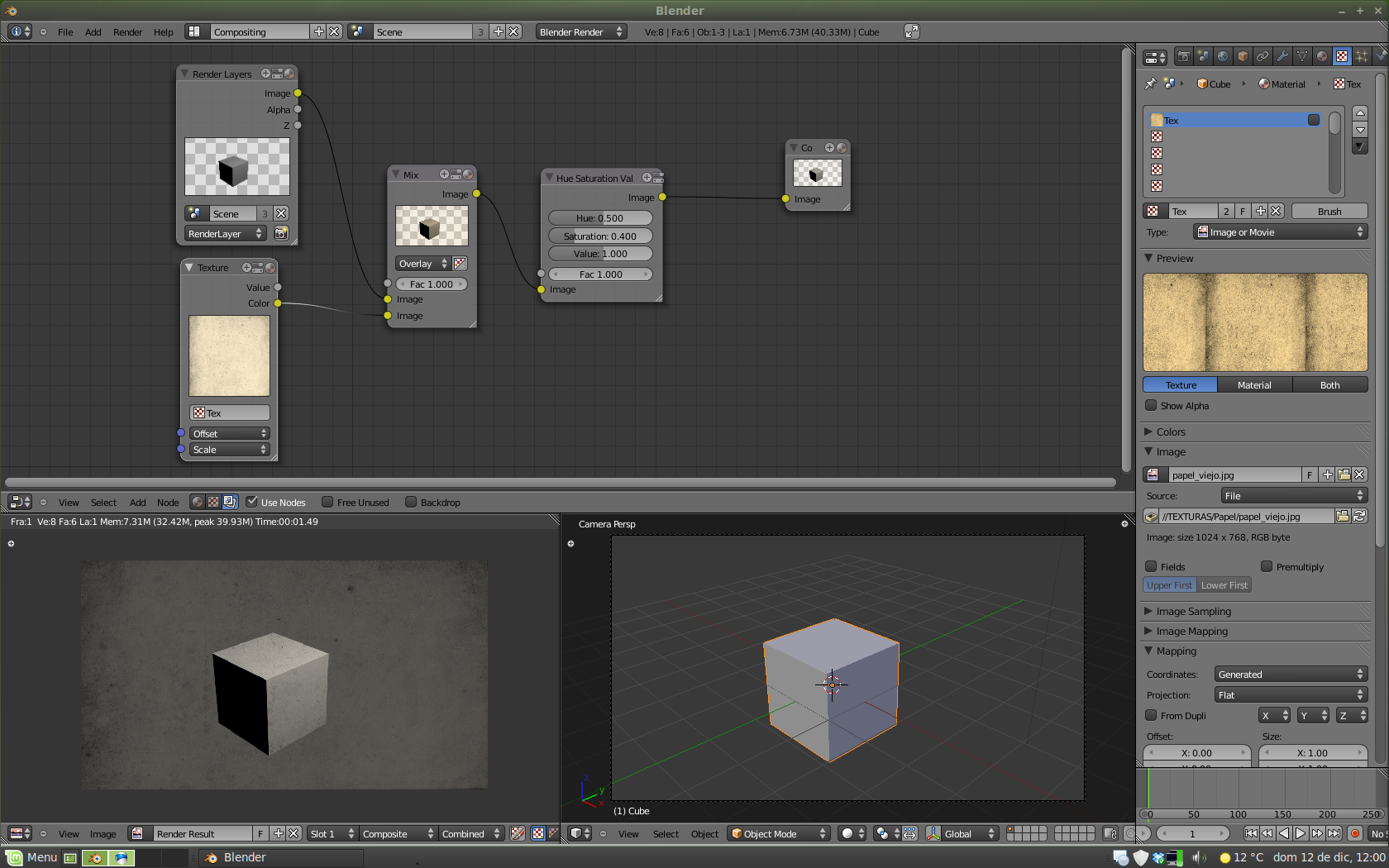This screenshot has width=1389, height=868.
Task: Open the Texture properties checker icon
Action: (1342, 57)
